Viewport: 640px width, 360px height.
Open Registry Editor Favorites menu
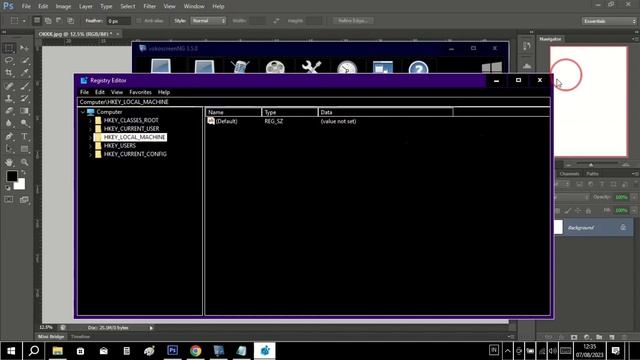pyautogui.click(x=140, y=92)
